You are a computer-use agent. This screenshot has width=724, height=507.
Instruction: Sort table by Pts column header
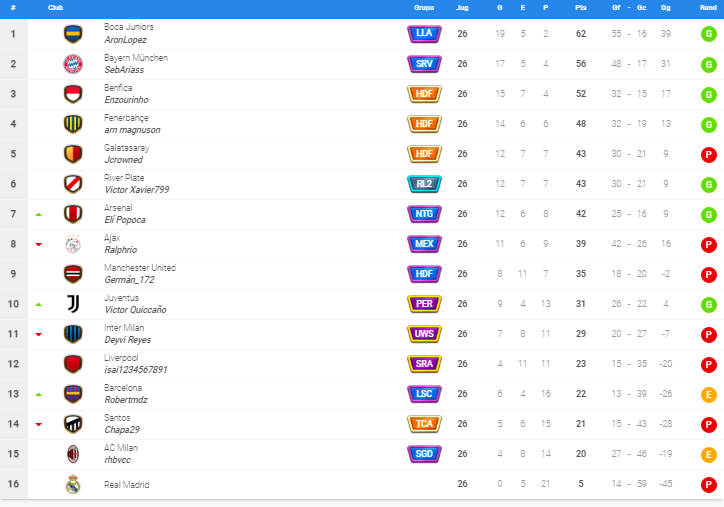[581, 8]
